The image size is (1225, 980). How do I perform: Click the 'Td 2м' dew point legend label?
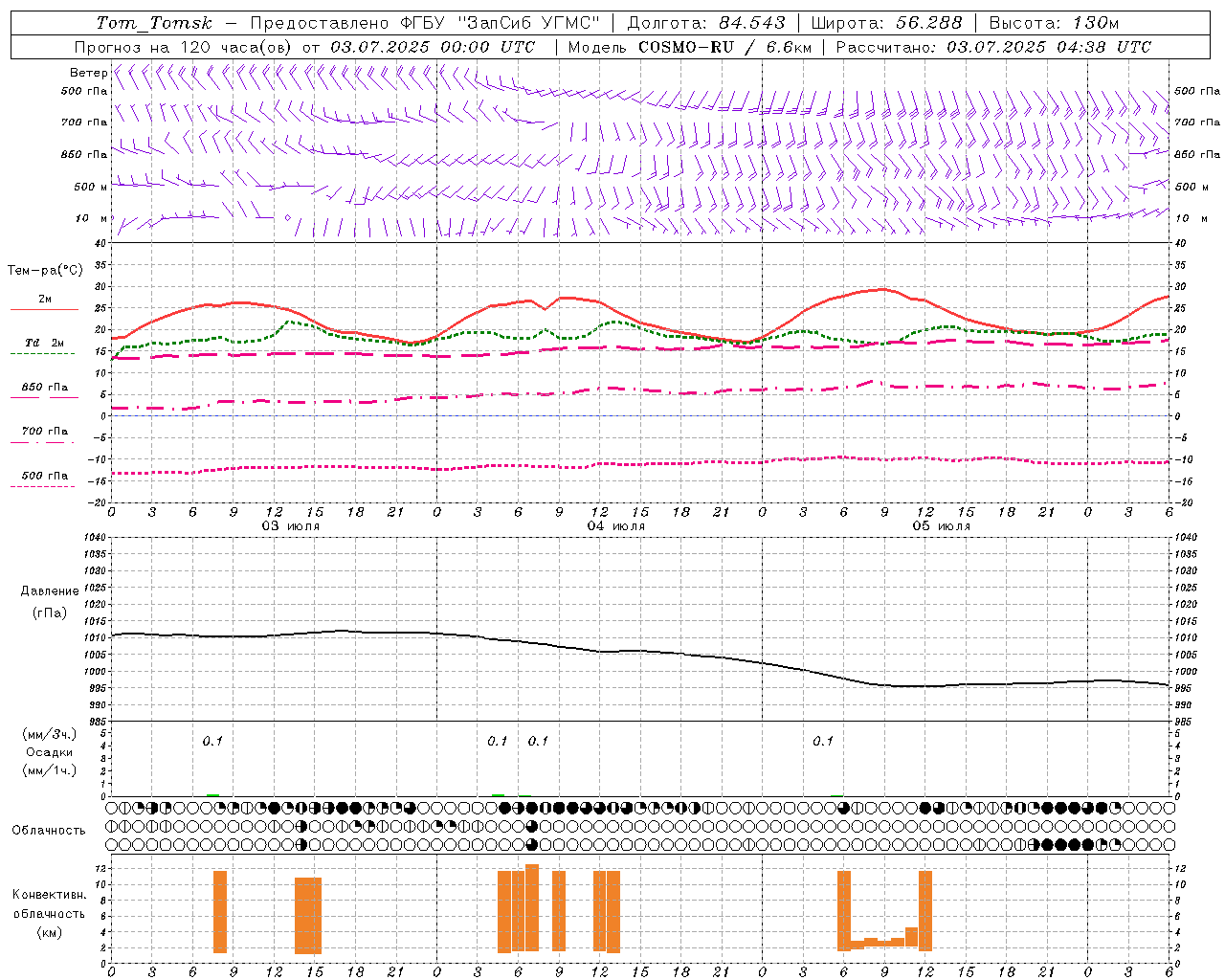45,343
